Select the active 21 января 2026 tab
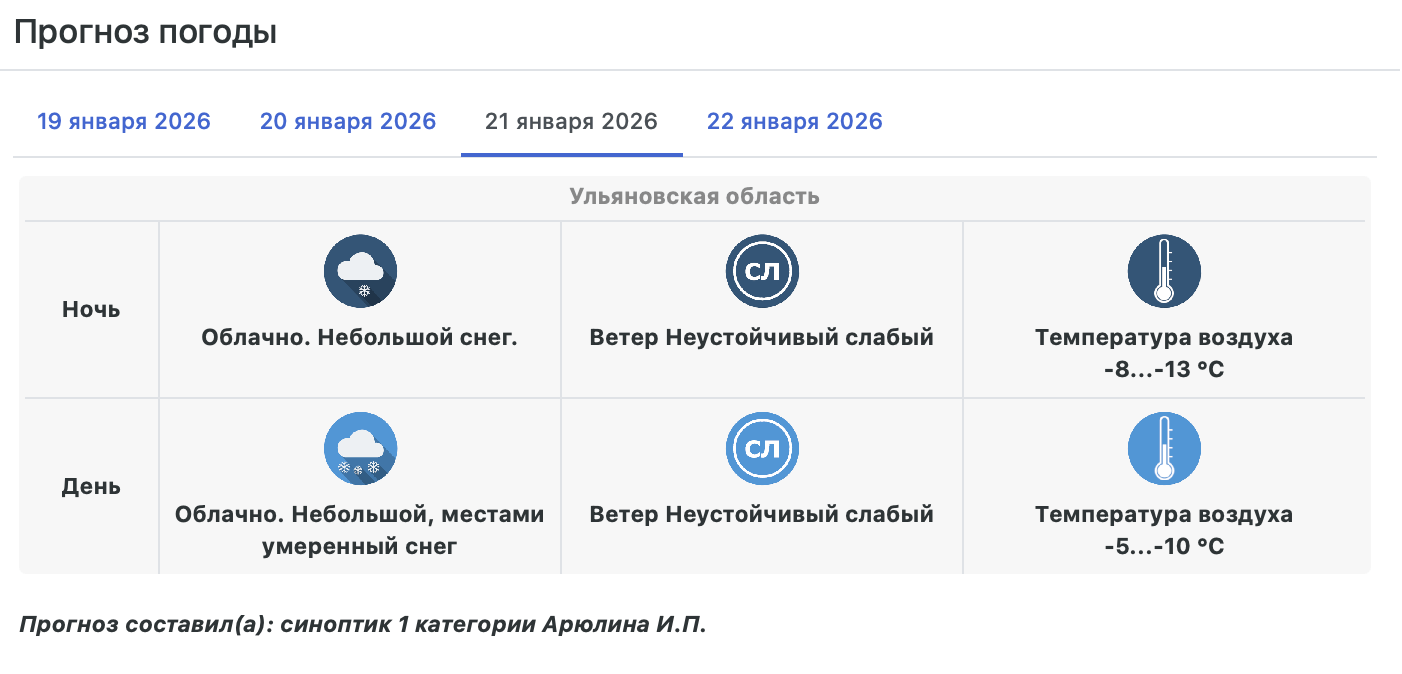Image resolution: width=1402 pixels, height=674 pixels. 571,122
